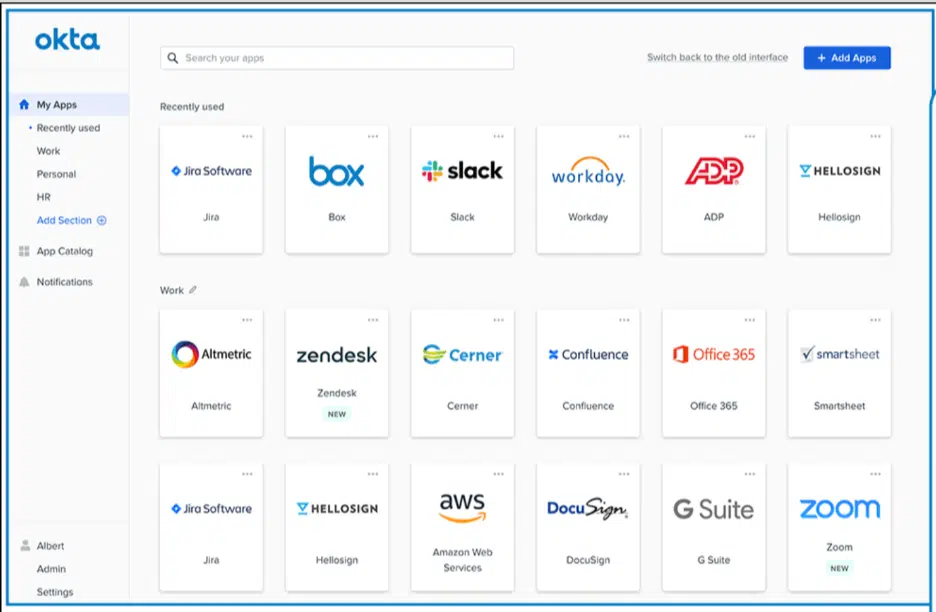
Task: Open the Workday app tile
Action: [x=588, y=189]
